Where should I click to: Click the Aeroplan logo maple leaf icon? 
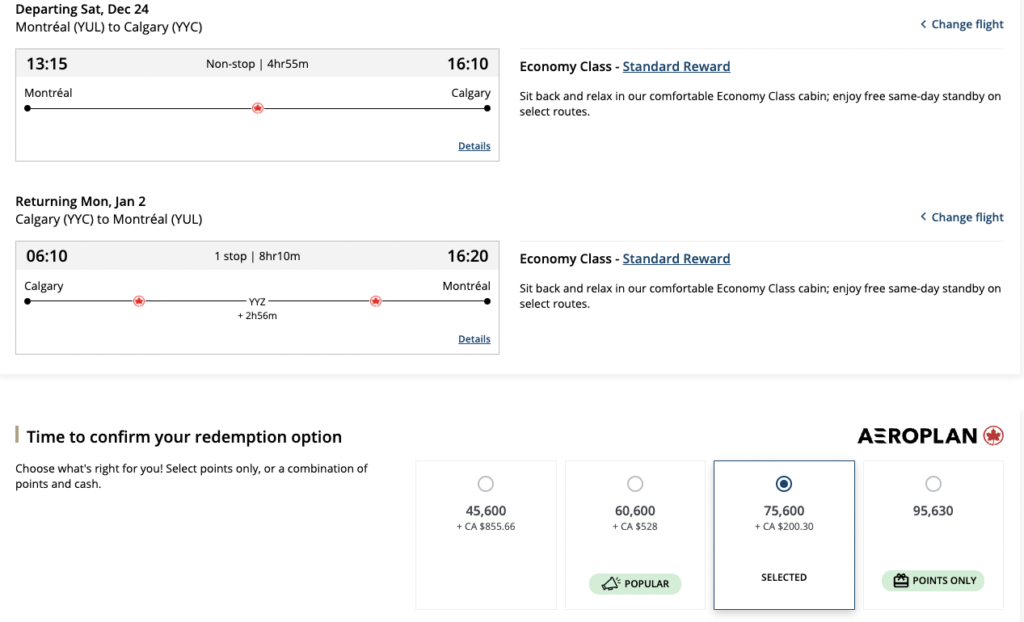993,436
